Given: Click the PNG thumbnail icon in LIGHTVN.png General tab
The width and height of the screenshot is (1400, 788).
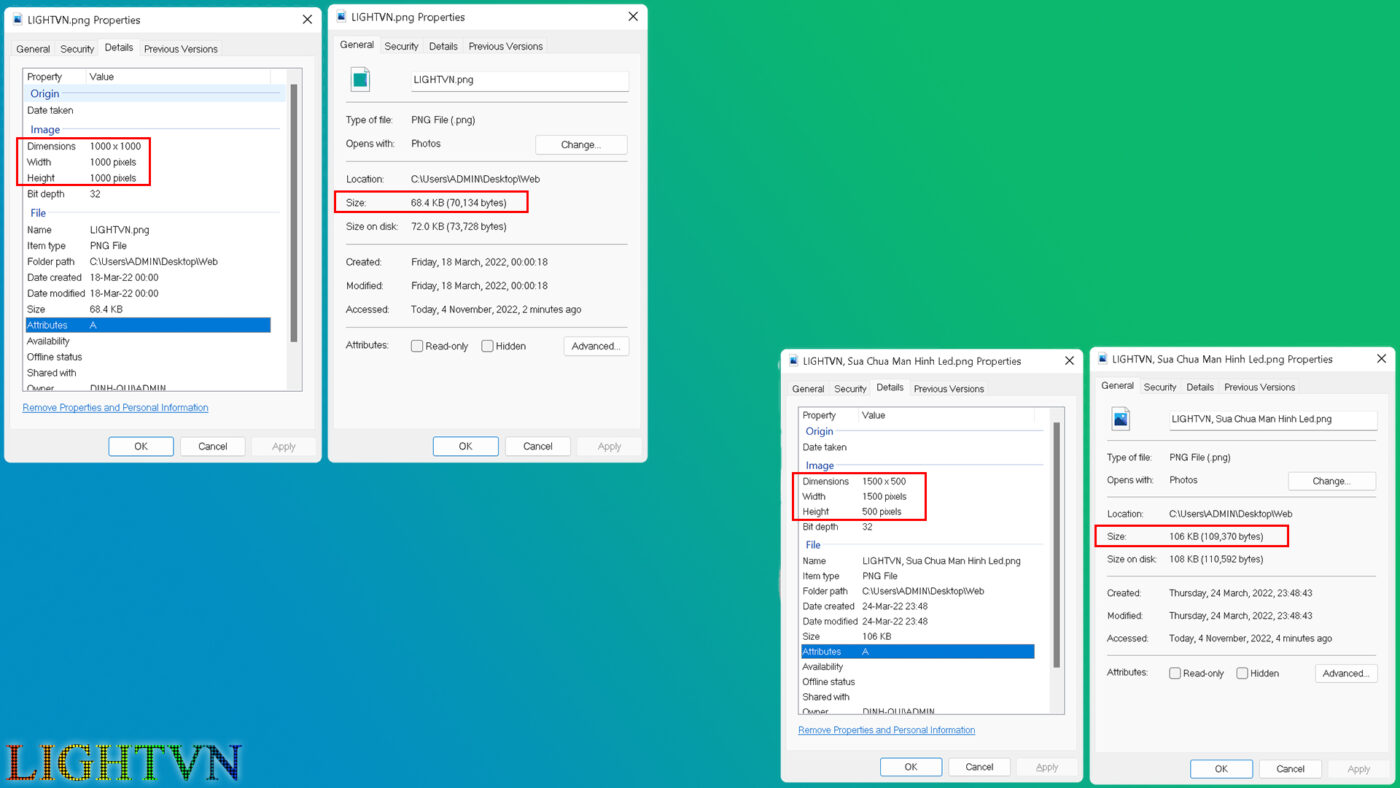Looking at the screenshot, I should (360, 79).
